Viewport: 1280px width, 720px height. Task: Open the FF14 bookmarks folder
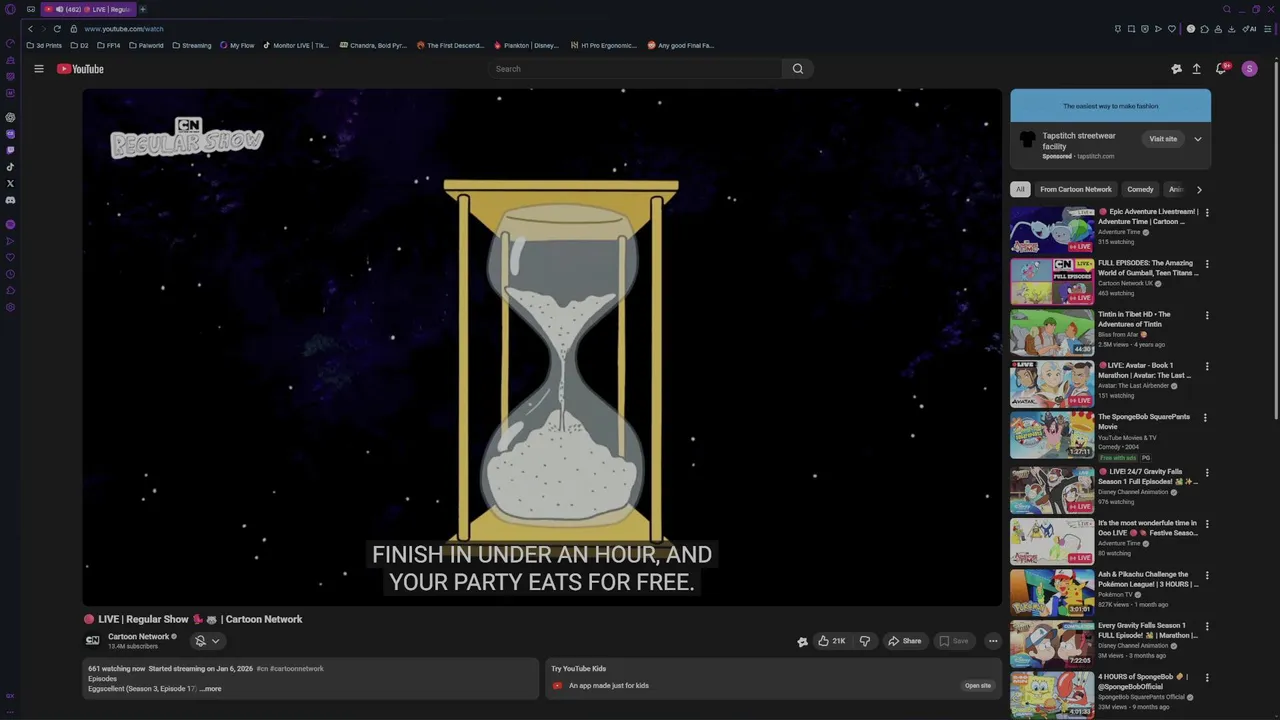[108, 45]
